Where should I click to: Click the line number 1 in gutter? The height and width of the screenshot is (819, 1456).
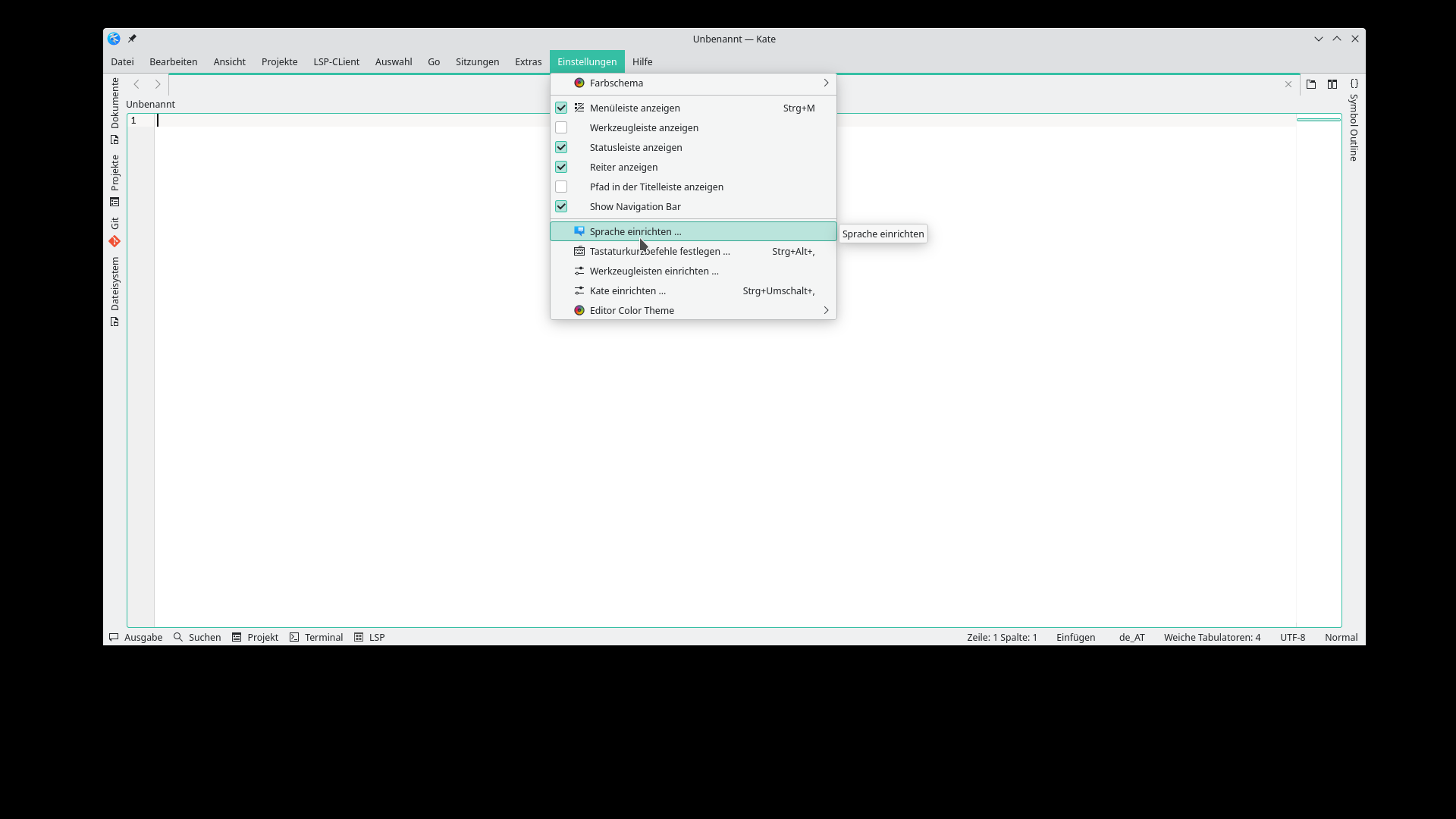coord(133,121)
